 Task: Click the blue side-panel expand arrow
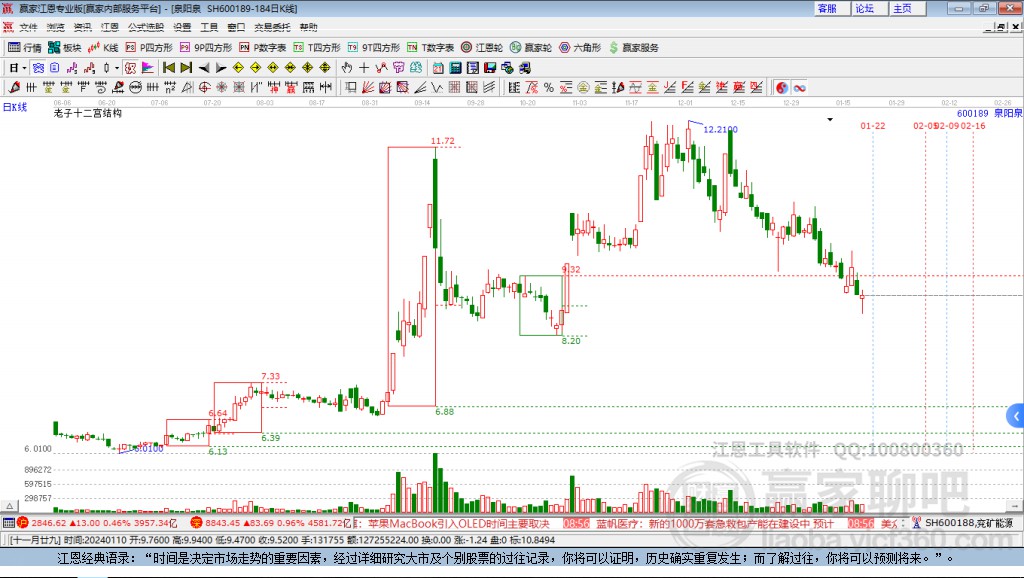1016,415
